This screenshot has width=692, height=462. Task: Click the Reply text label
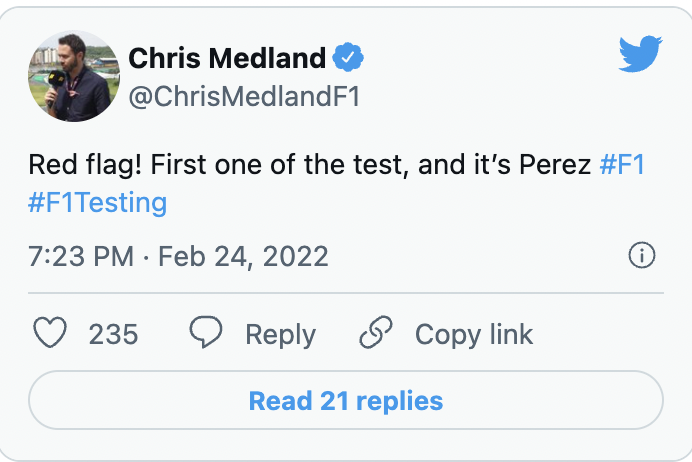pos(280,333)
